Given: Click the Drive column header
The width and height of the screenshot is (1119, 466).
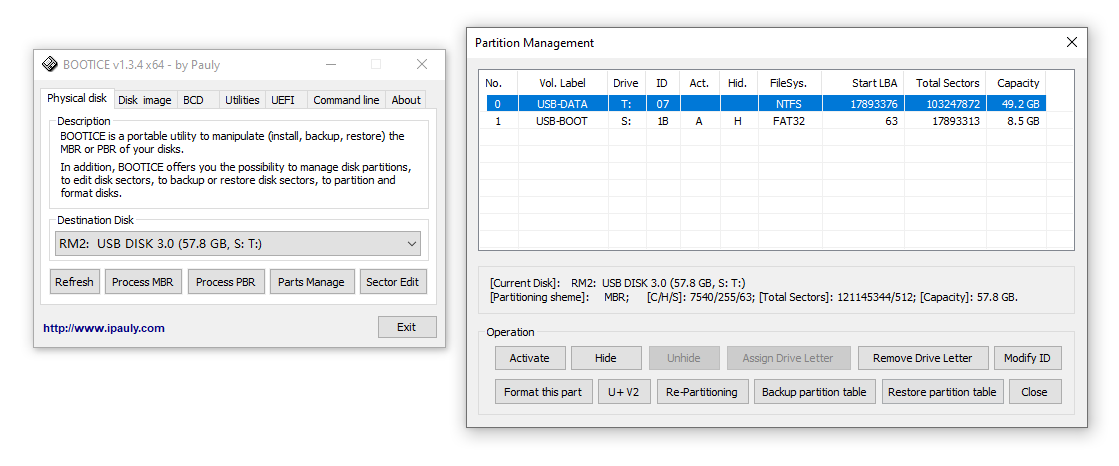Looking at the screenshot, I should 626,83.
